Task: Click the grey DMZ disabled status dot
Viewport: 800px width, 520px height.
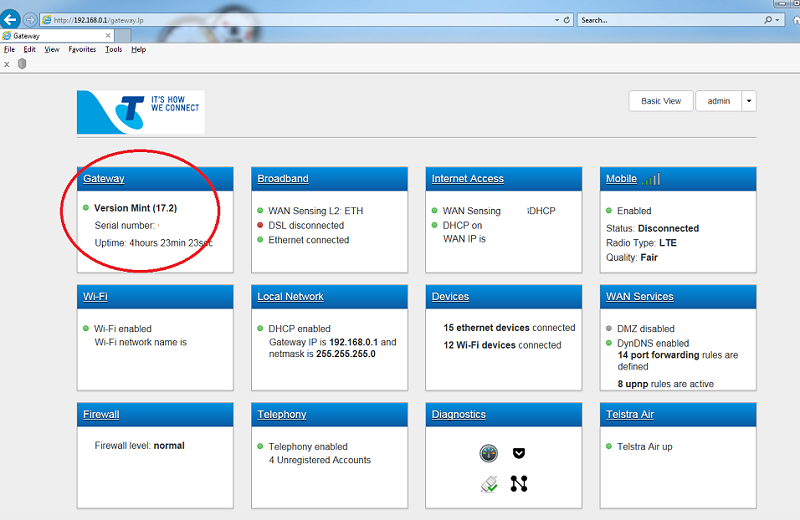Action: pos(609,328)
